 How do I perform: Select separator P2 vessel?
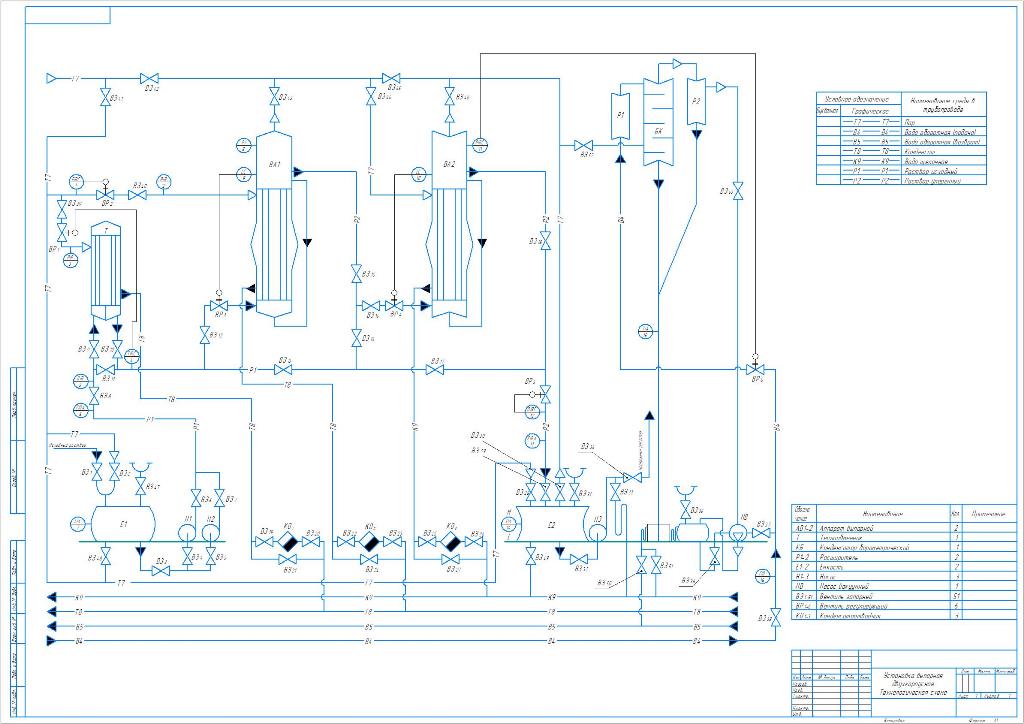[x=696, y=101]
